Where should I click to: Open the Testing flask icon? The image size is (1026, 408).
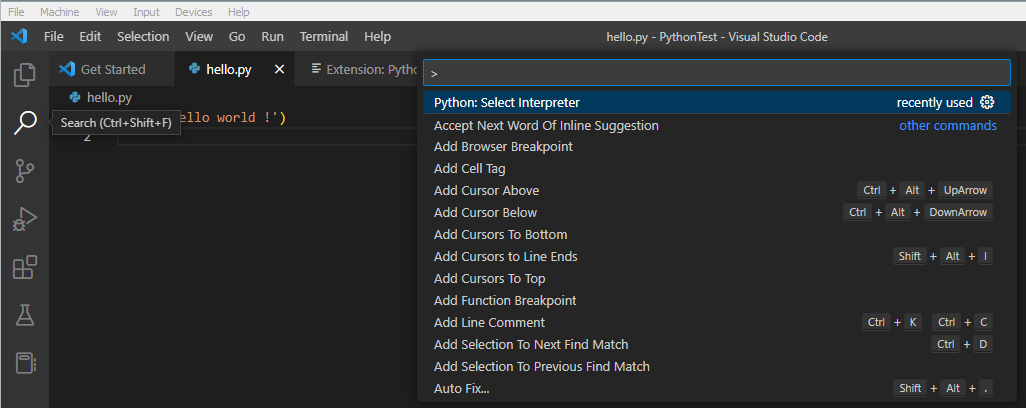point(25,315)
